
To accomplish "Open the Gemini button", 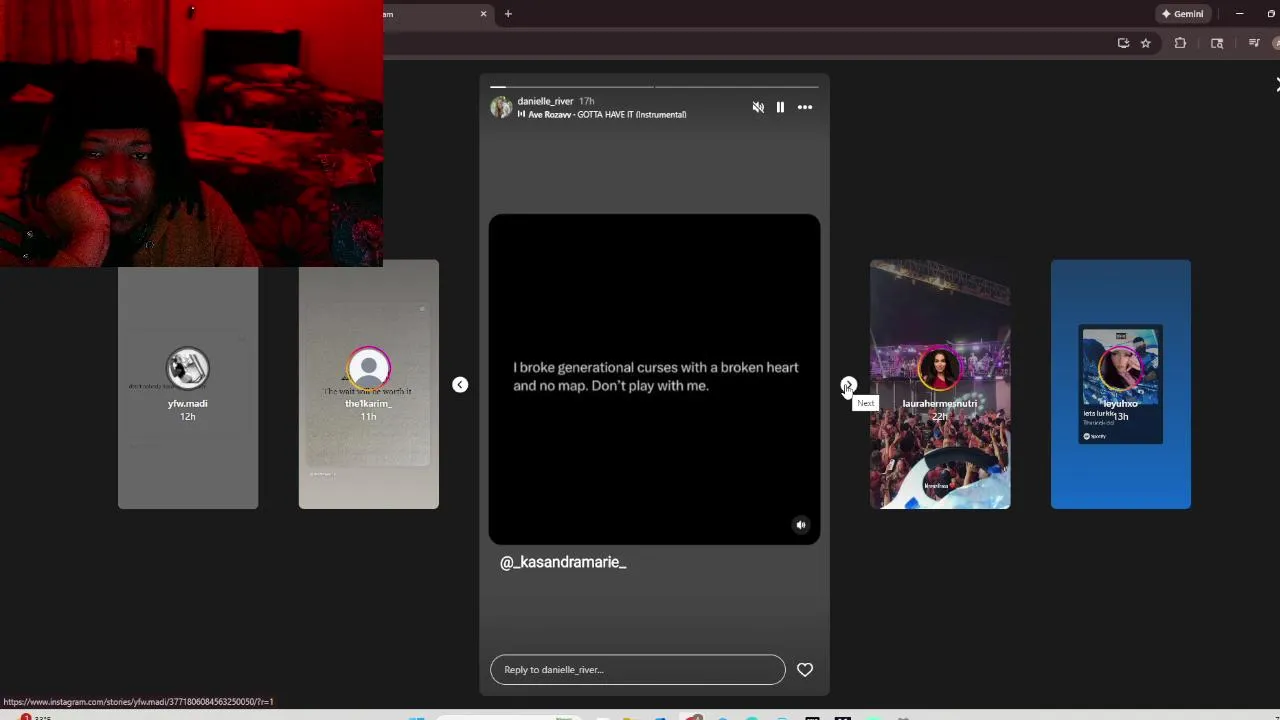I will [x=1183, y=14].
